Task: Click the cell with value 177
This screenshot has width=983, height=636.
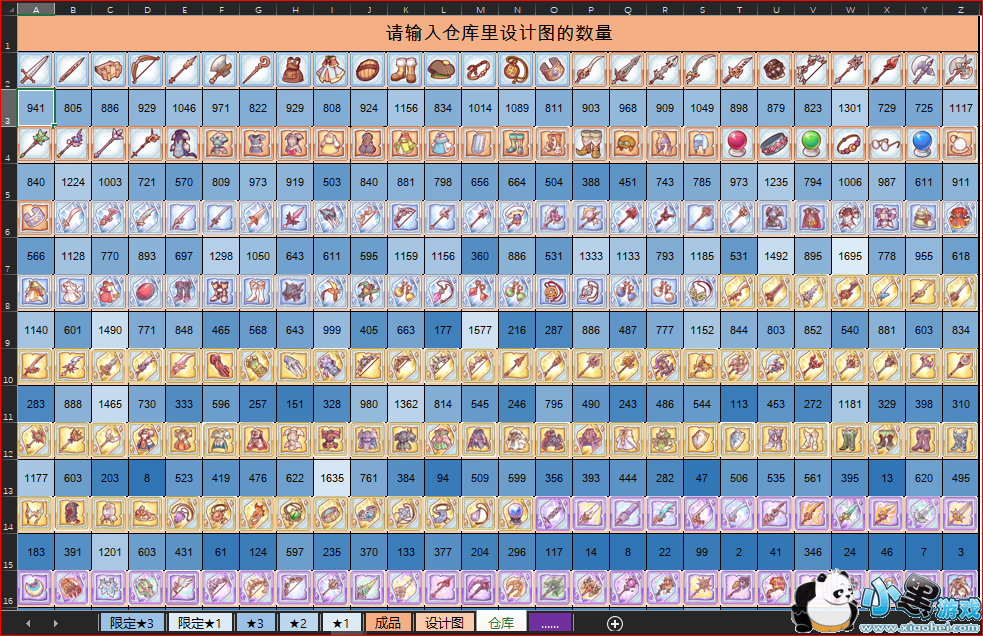Action: [443, 330]
